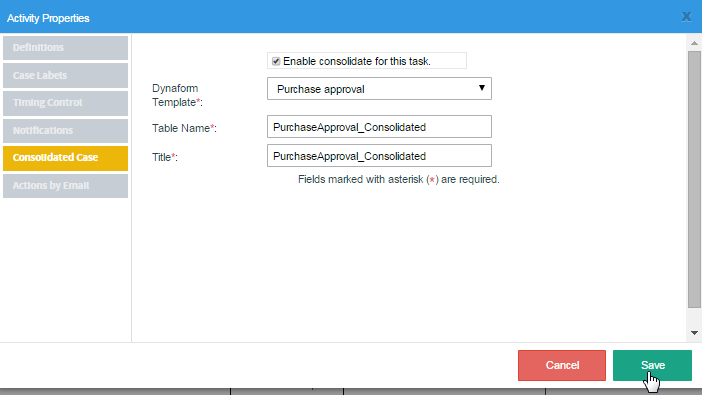The width and height of the screenshot is (702, 395).
Task: Close the Activity Properties dialog with X
Action: (686, 17)
